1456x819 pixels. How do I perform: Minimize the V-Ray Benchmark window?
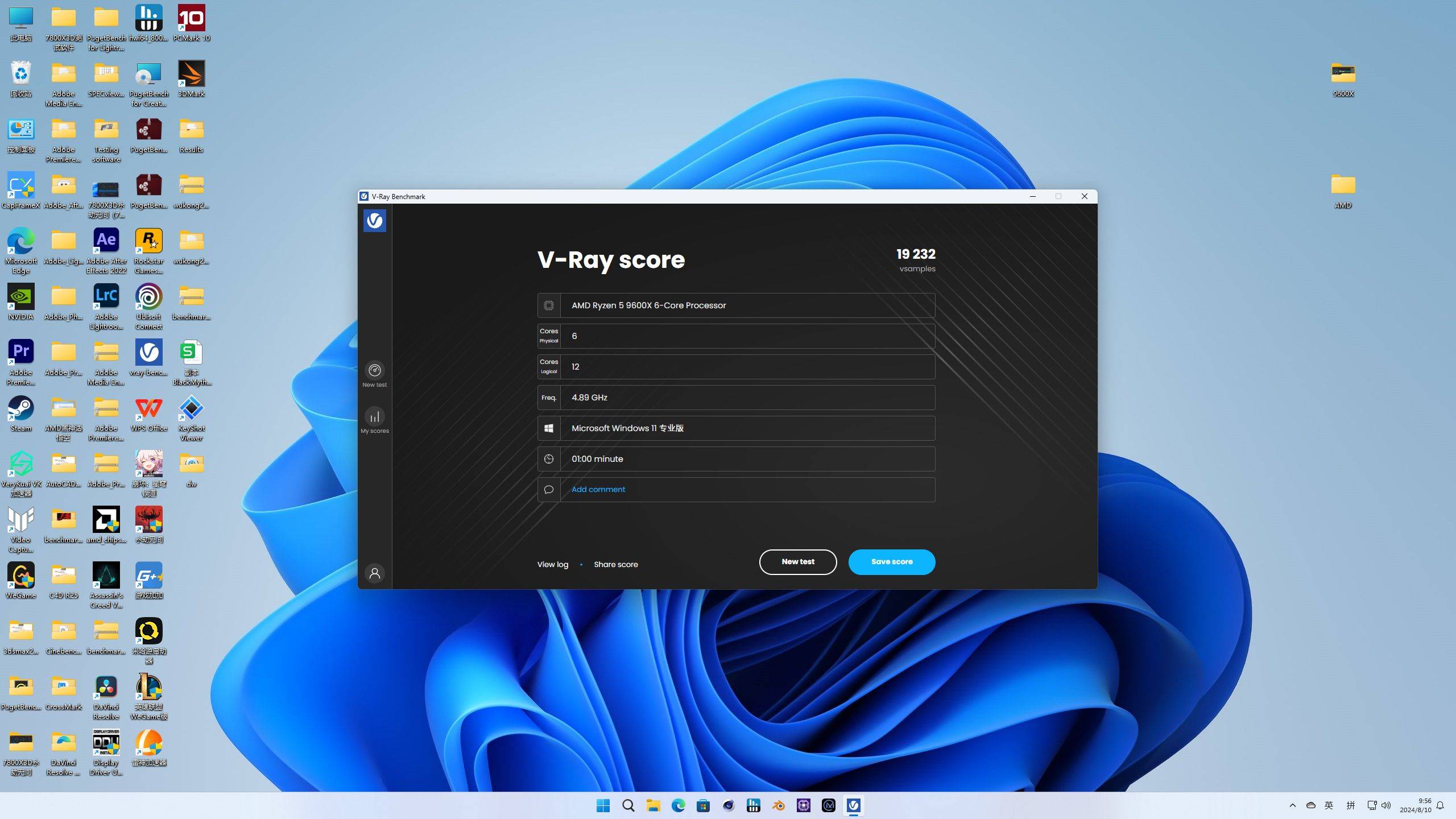point(1032,196)
